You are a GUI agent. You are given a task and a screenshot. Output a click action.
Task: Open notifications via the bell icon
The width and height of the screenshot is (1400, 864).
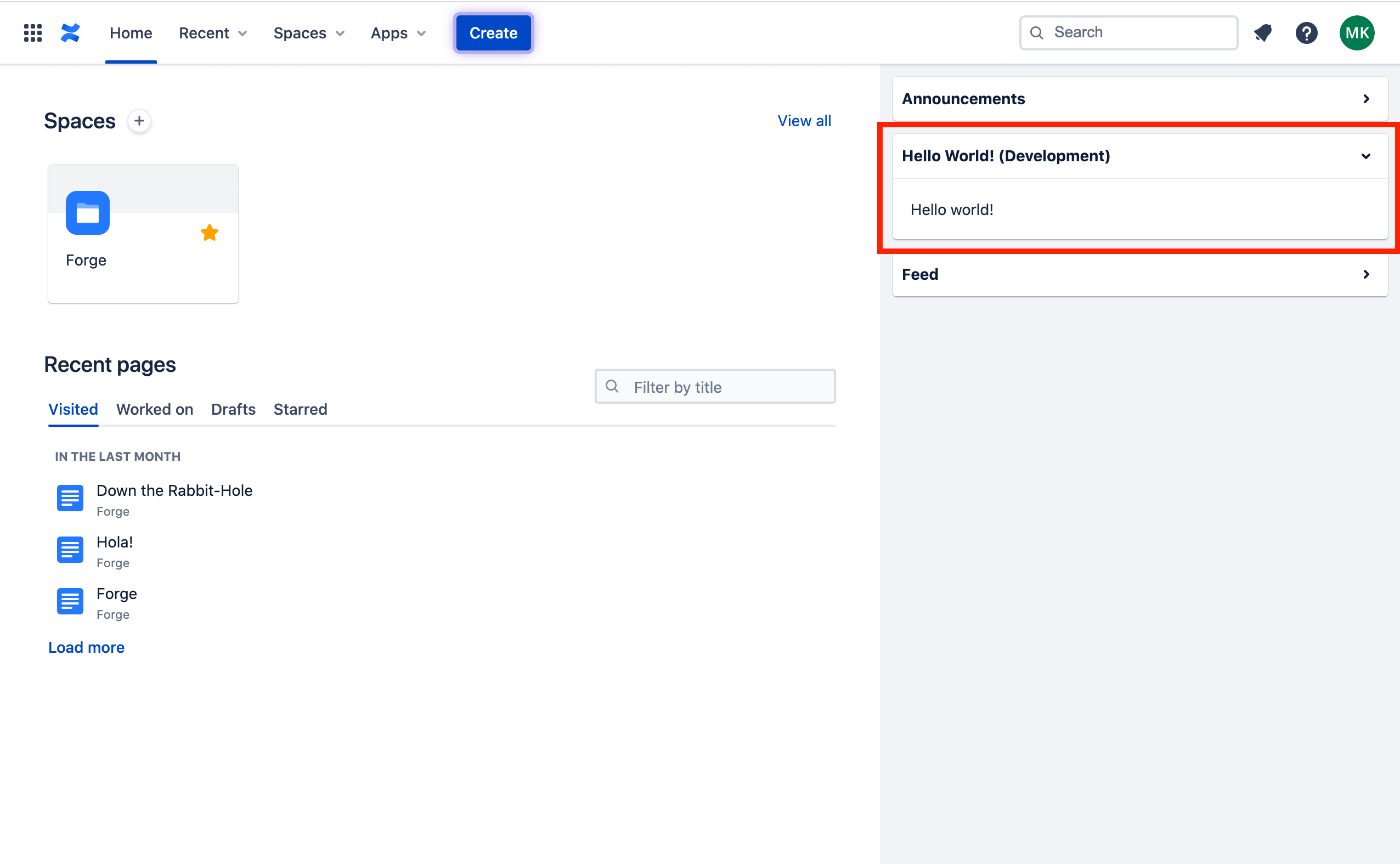tap(1263, 32)
